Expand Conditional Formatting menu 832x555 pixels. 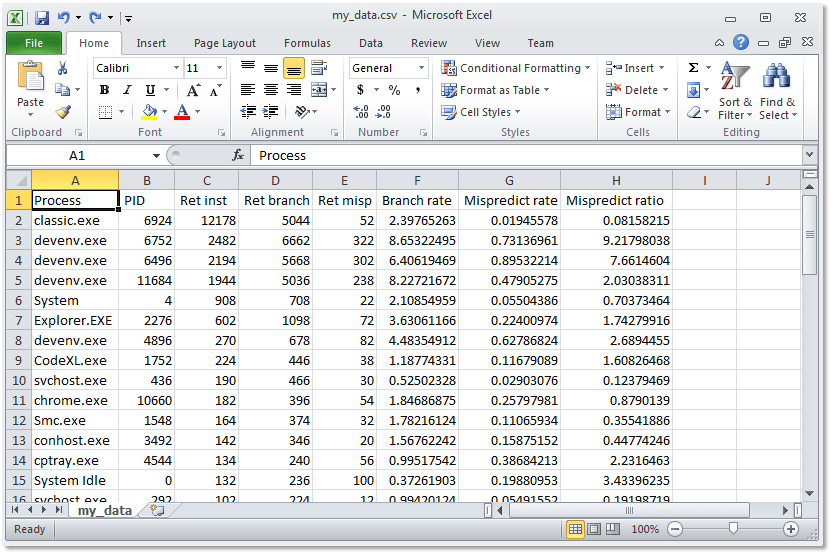515,68
